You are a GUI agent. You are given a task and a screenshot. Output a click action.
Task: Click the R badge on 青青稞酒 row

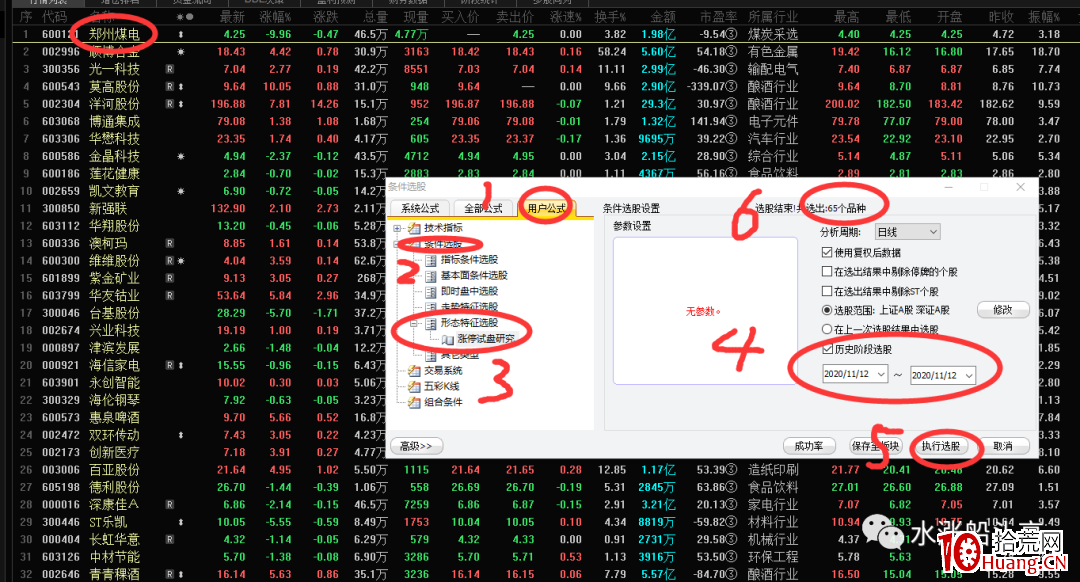coord(169,574)
